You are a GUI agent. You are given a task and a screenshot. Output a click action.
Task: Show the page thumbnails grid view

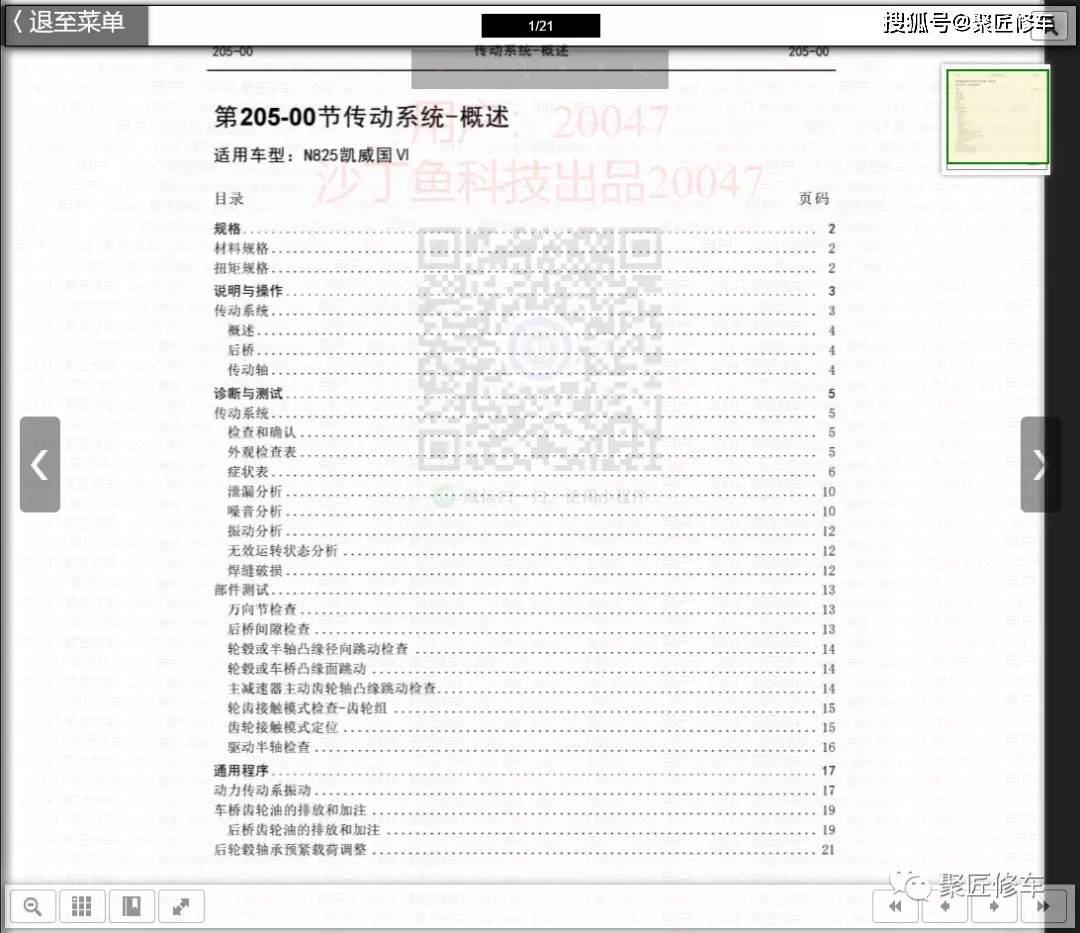coord(82,906)
